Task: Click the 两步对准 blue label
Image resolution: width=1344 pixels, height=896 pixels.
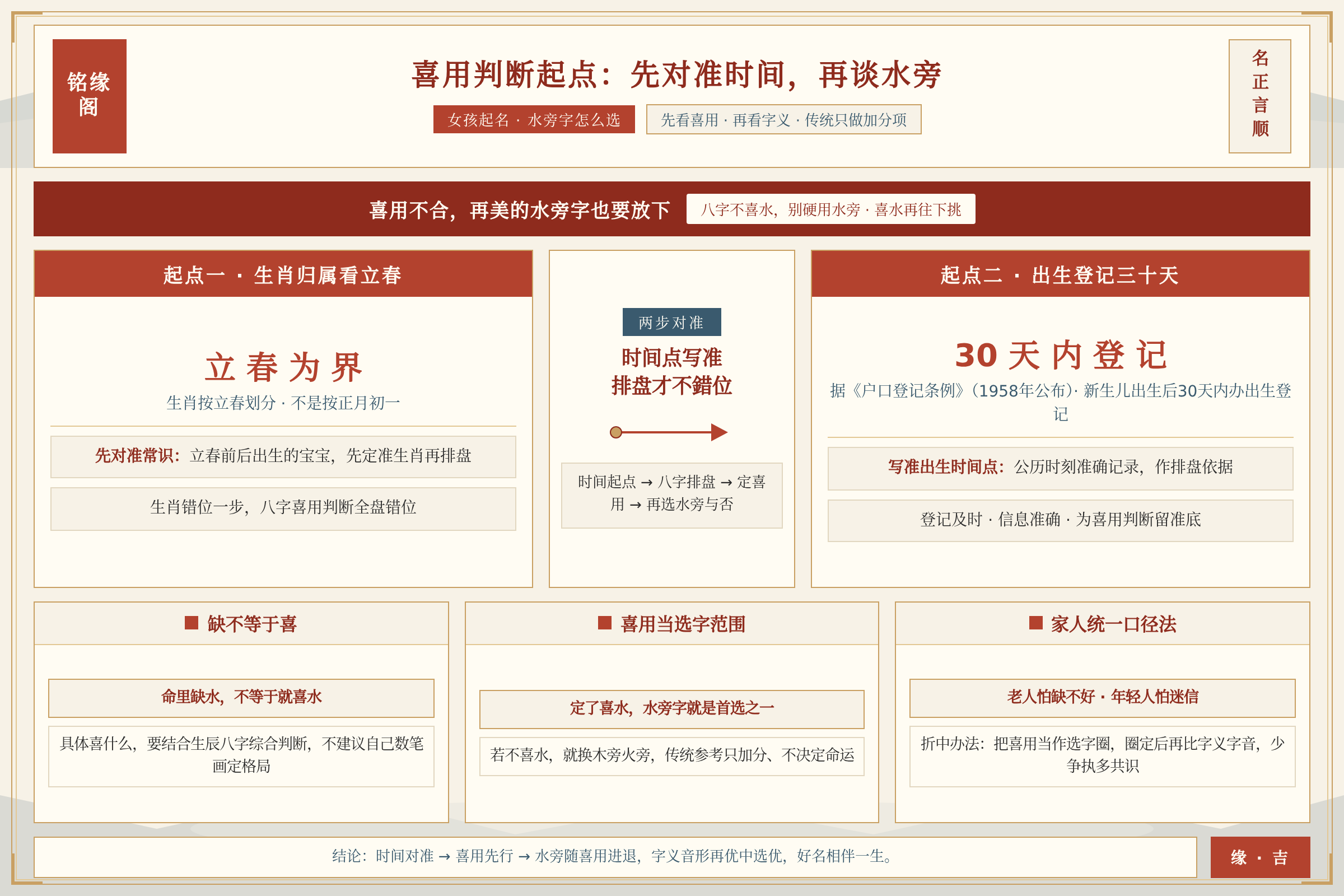Action: coord(671,323)
